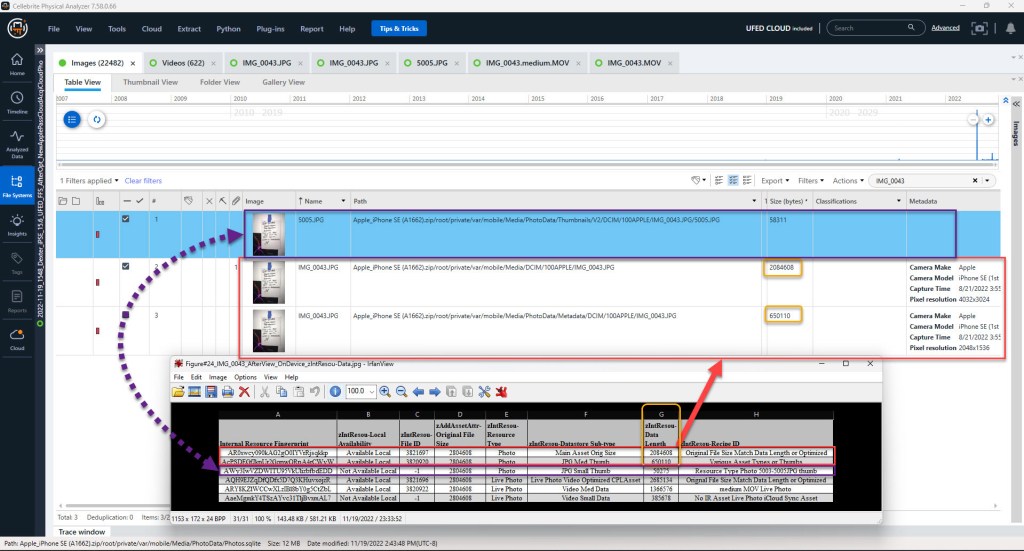Click the screenshot capture icon in header

click(981, 28)
